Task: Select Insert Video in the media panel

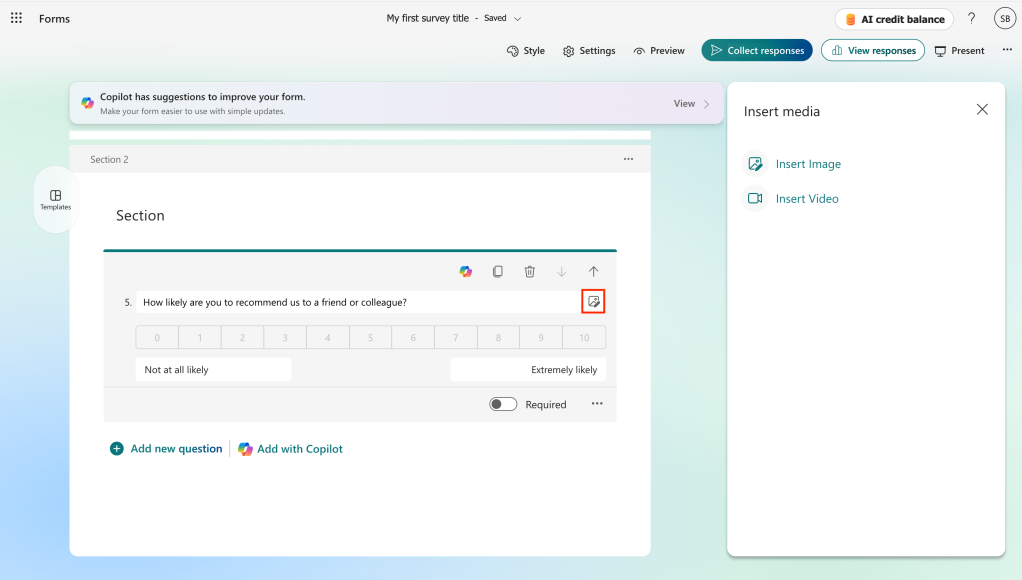Action: (805, 198)
